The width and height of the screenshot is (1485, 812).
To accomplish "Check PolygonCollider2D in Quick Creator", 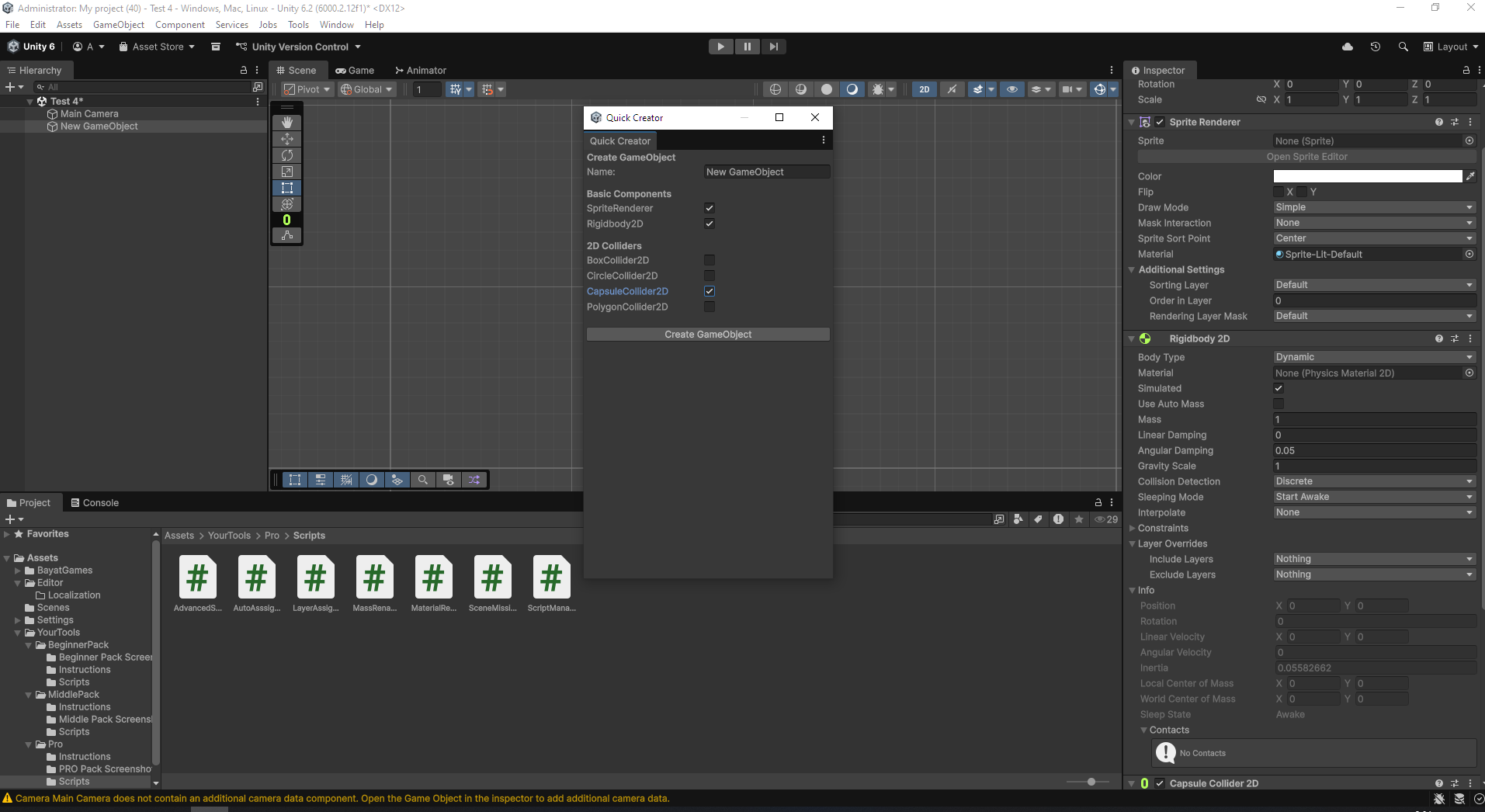I will tap(710, 307).
